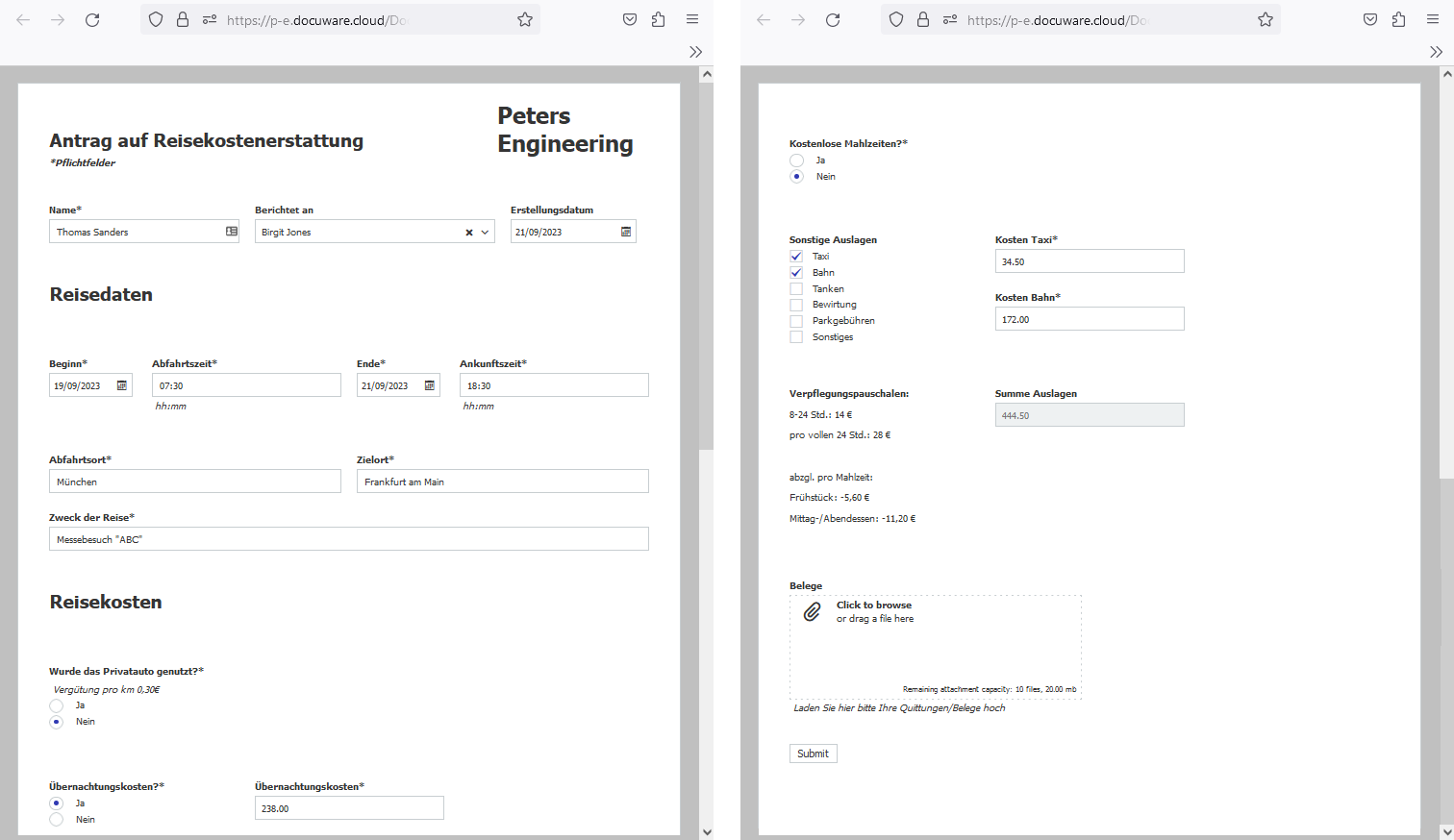Click inside the Kosten Taxi input field
The width and height of the screenshot is (1454, 840).
(x=1089, y=260)
